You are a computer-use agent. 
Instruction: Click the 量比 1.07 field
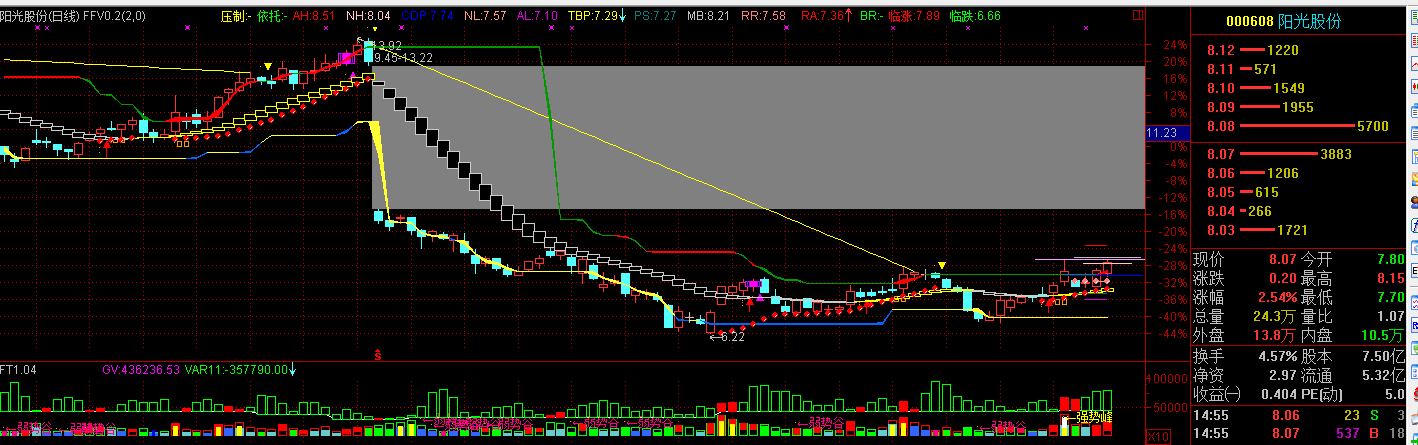1353,317
